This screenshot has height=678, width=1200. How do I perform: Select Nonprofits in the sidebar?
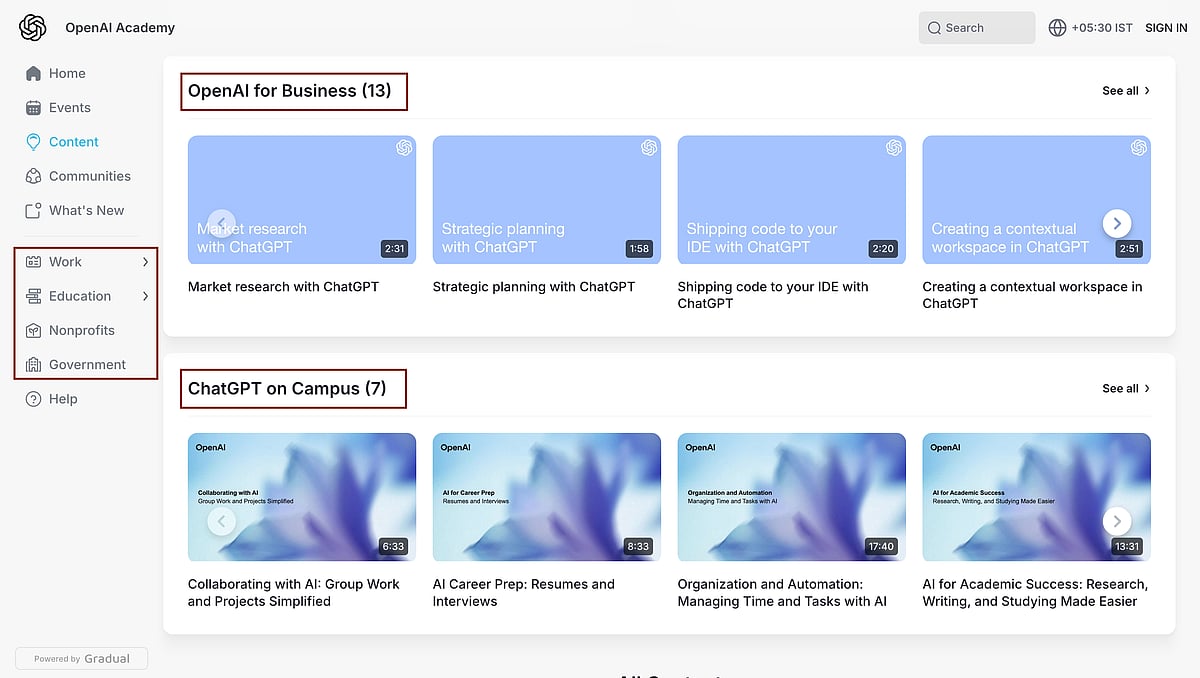pyautogui.click(x=81, y=330)
